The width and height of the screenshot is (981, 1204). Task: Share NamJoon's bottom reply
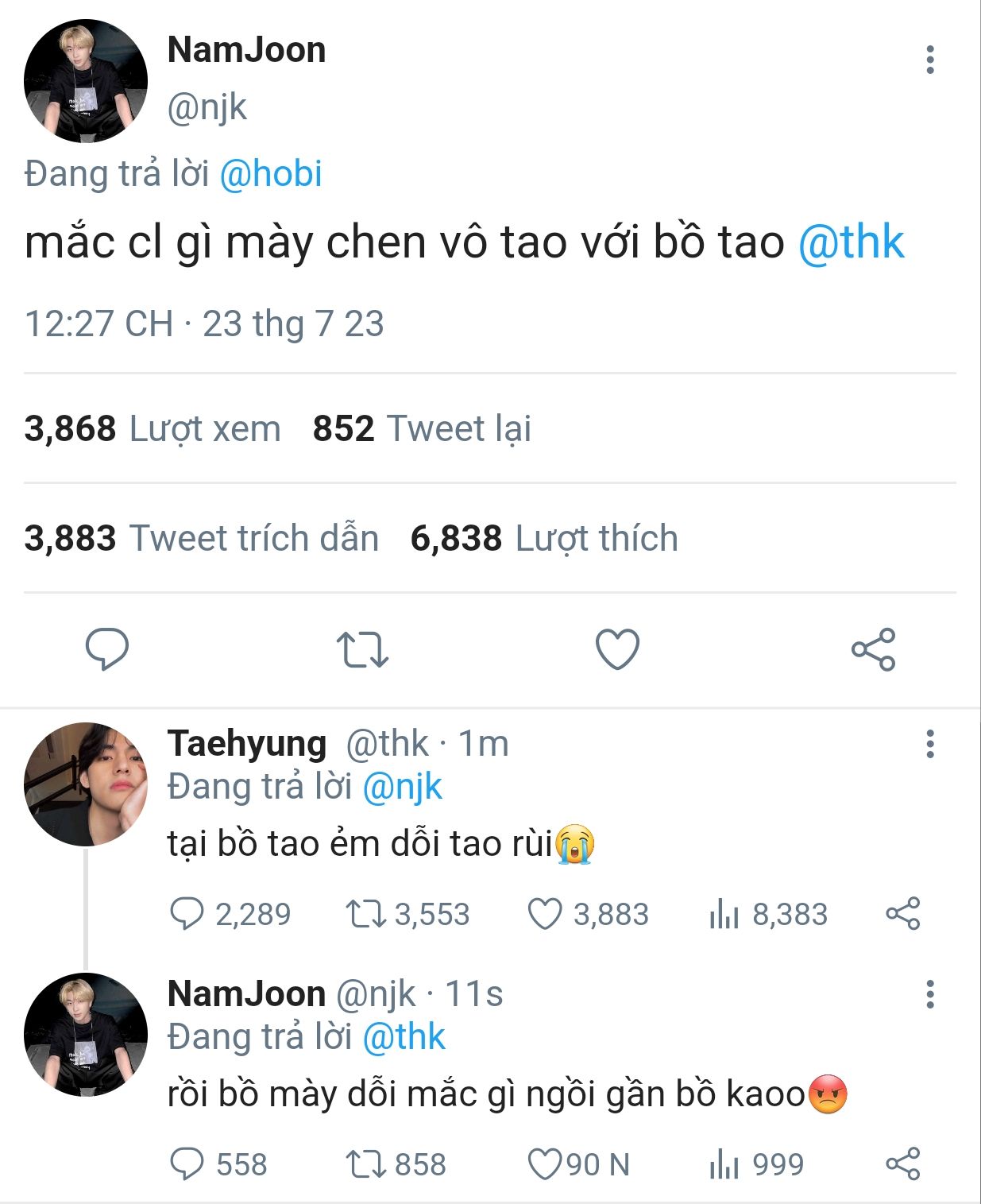coord(902,1164)
